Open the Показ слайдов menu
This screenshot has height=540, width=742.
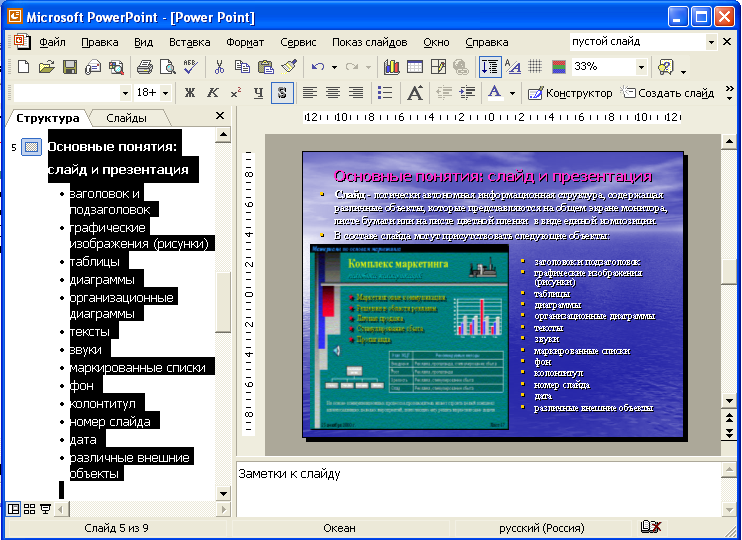point(370,42)
